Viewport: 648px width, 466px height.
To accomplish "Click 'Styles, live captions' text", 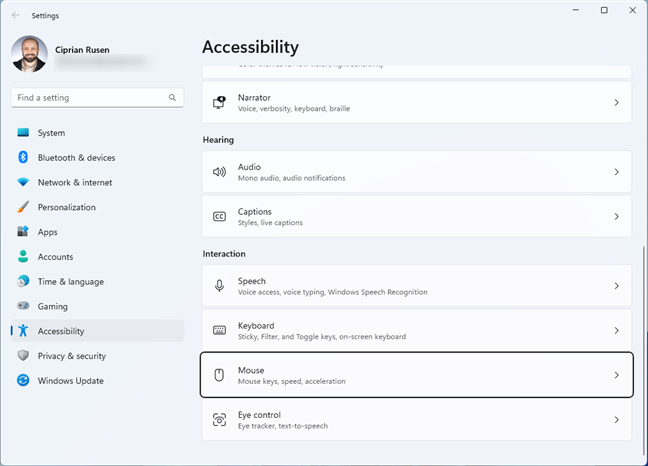I will (x=270, y=223).
